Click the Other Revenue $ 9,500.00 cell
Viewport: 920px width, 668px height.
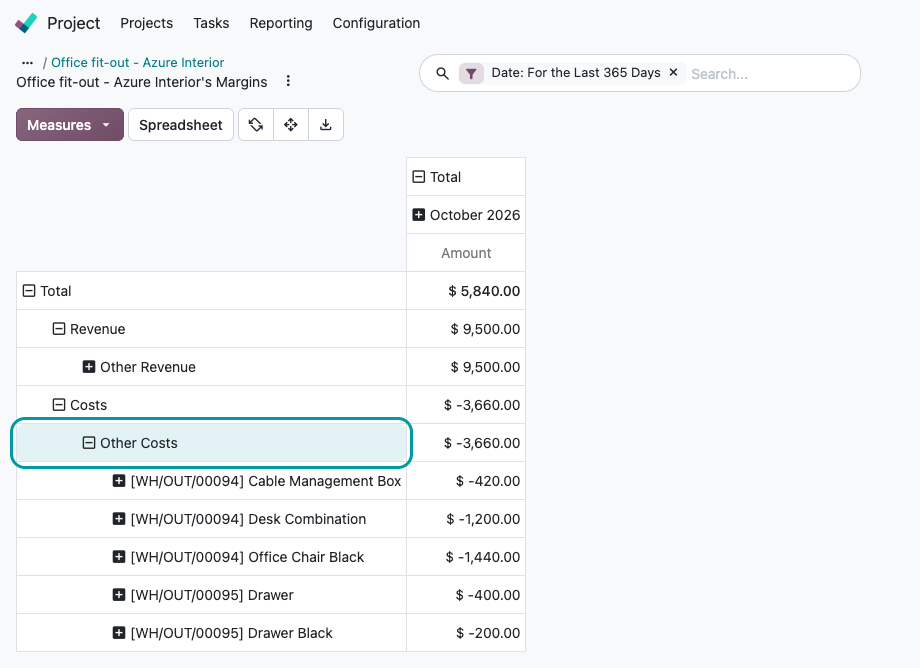[466, 367]
